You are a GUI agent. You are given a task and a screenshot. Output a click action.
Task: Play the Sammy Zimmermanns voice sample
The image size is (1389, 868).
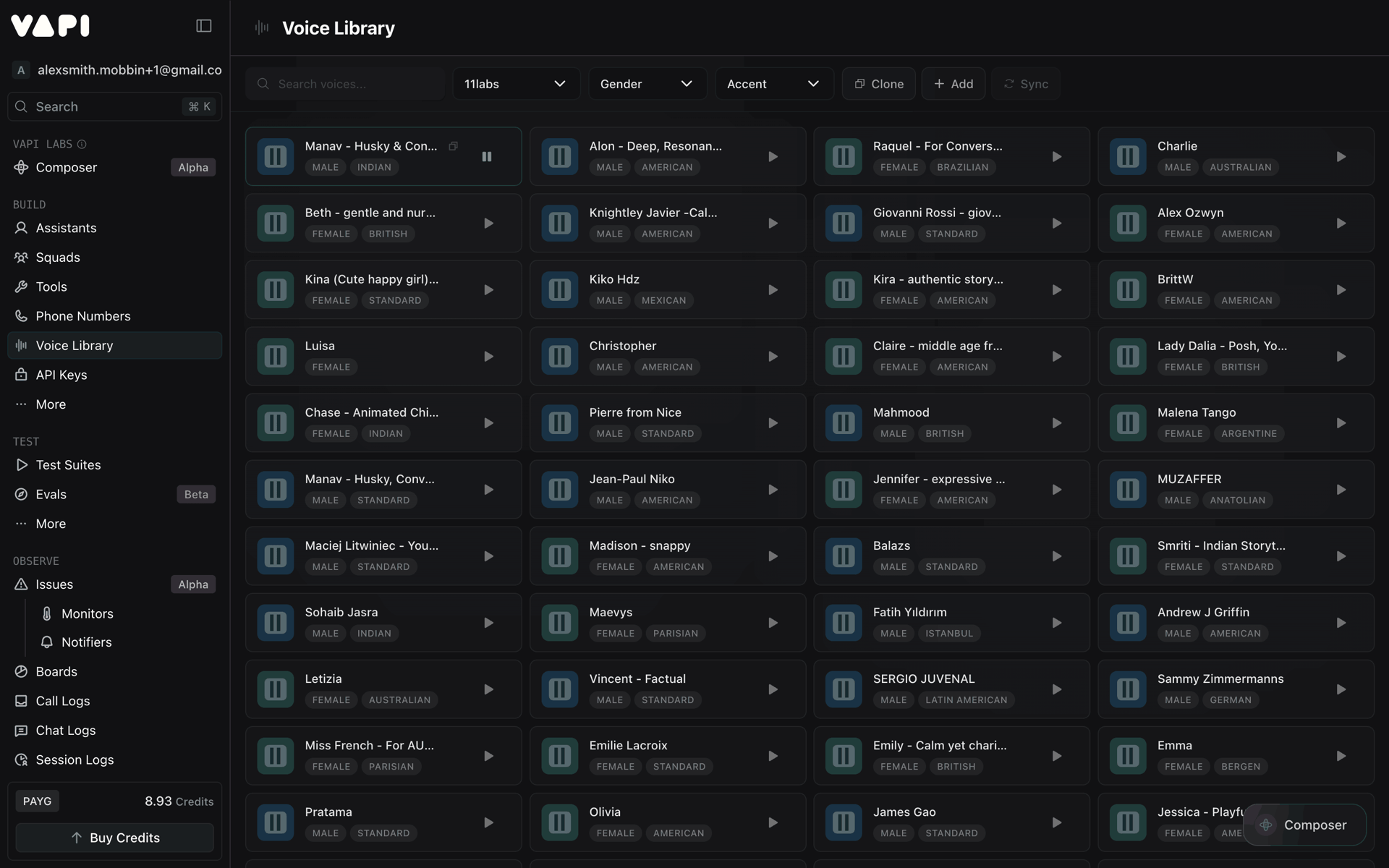coord(1341,689)
